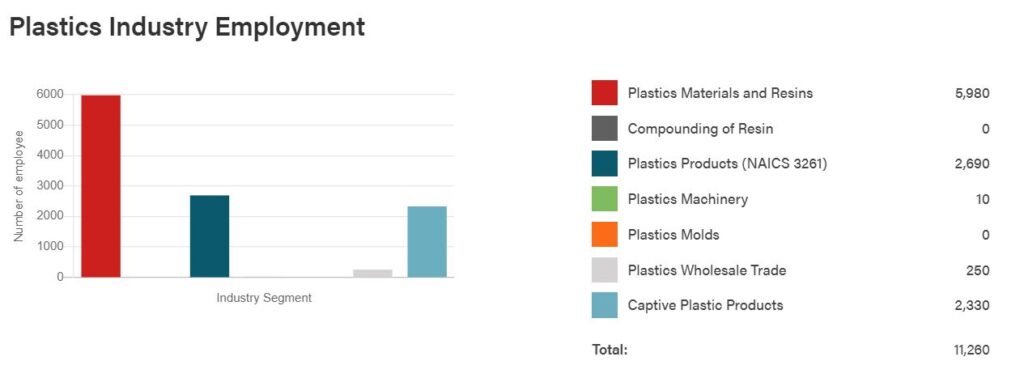Select the tall red bar in chart

[x=101, y=186]
